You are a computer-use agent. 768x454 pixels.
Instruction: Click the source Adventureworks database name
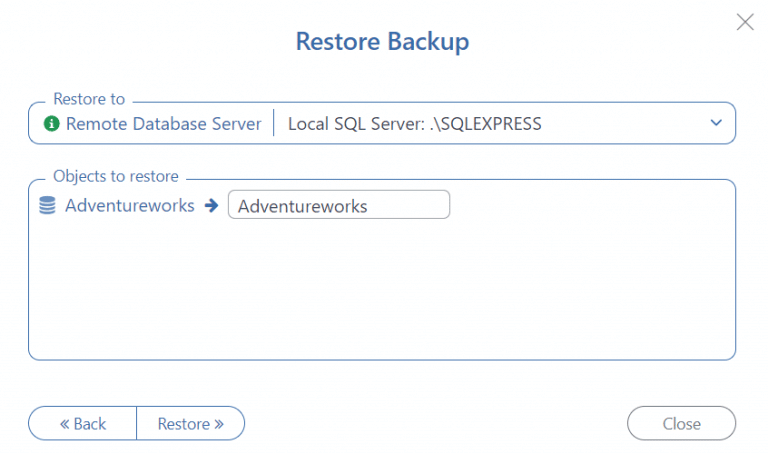point(130,206)
